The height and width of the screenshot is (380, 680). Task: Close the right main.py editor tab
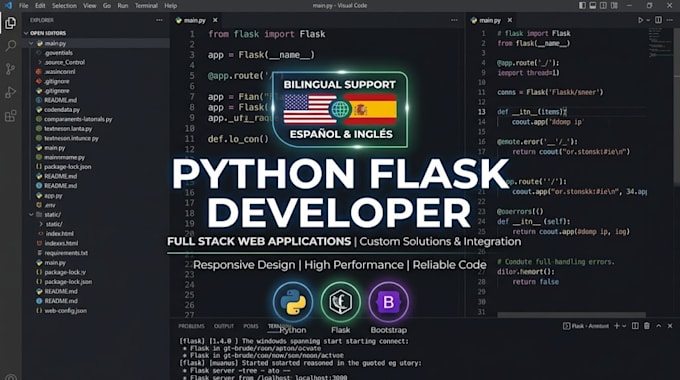(x=510, y=20)
